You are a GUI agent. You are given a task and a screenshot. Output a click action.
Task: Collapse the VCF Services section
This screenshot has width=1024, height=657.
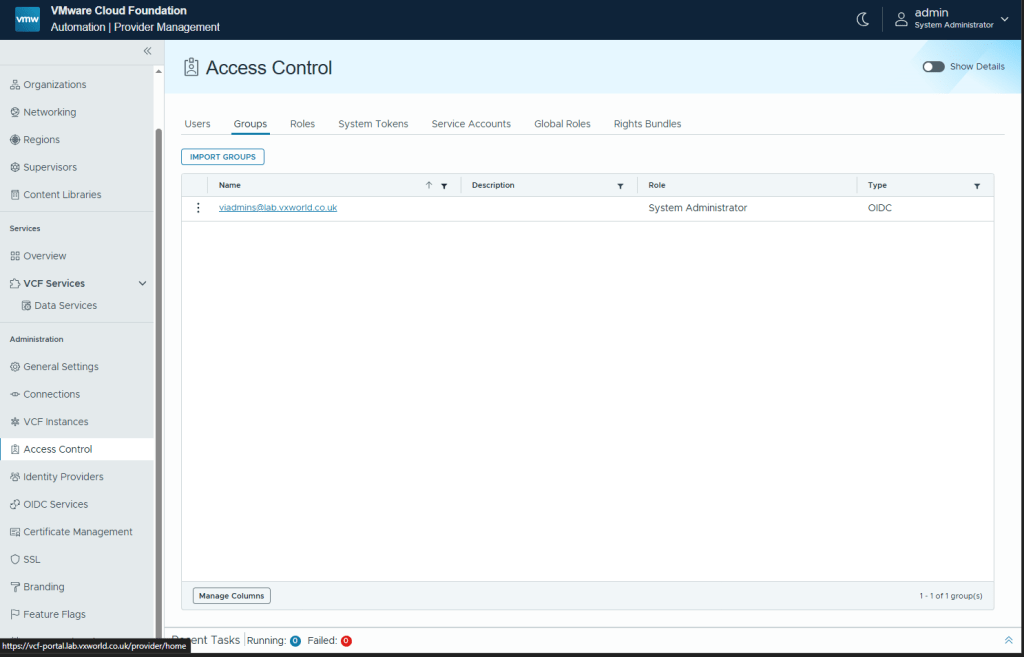point(142,284)
